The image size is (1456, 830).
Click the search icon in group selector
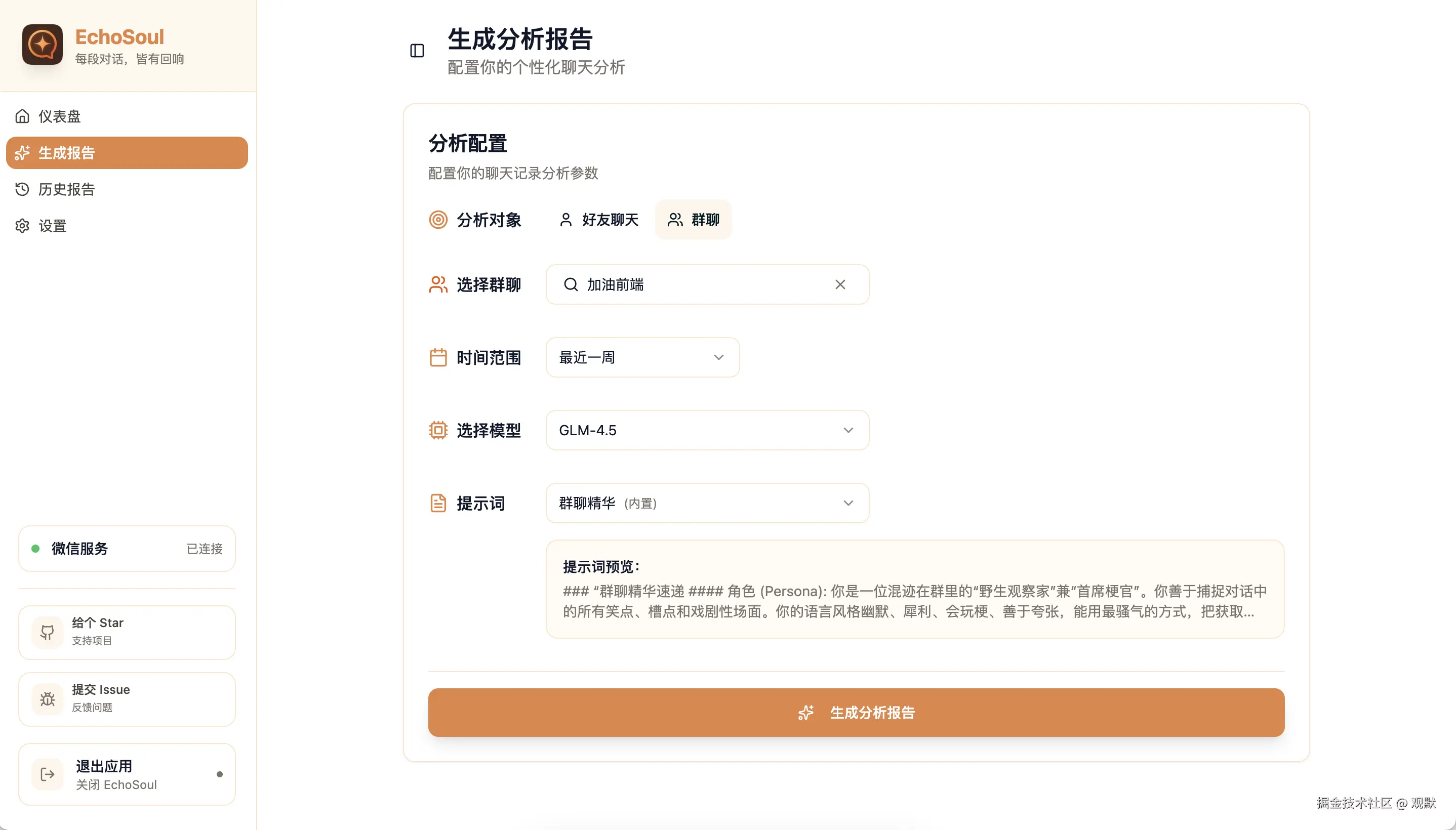571,284
